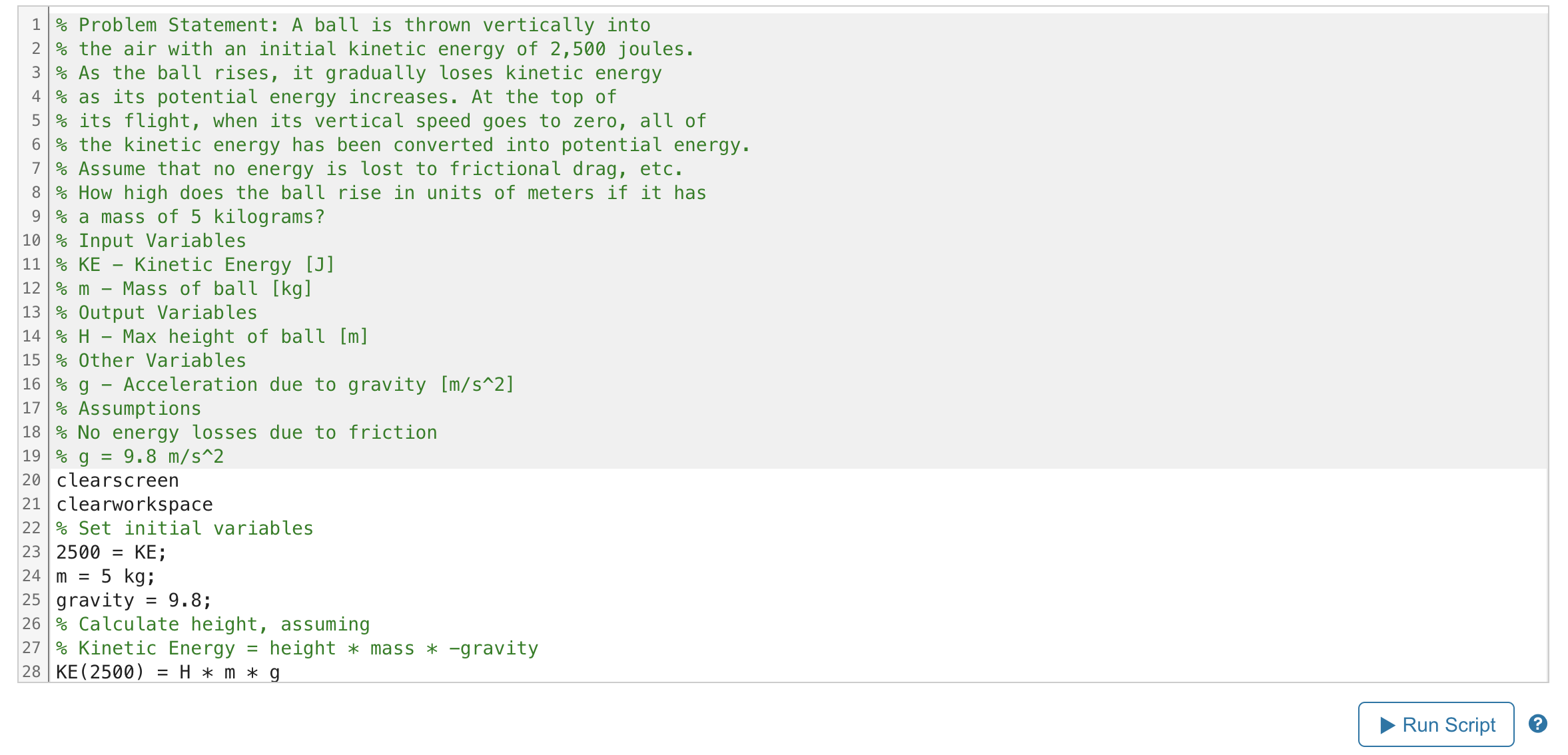Click line number 23 in the gutter
Image resolution: width=1568 pixels, height=755 pixels.
tap(31, 552)
